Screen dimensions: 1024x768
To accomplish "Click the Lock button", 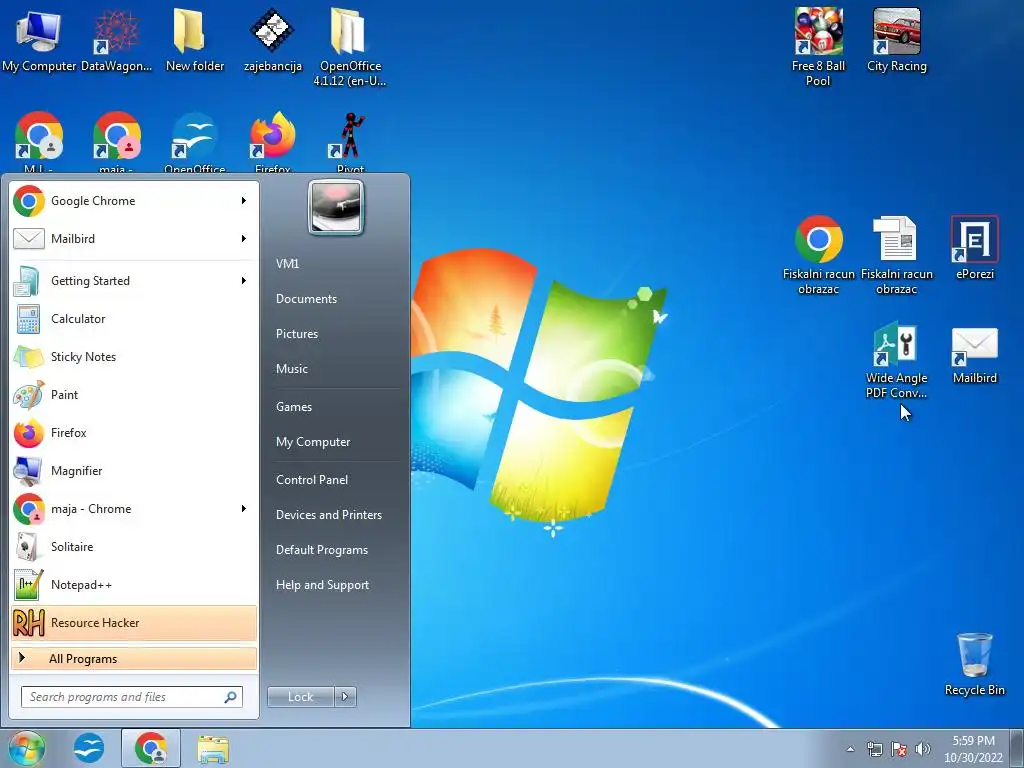I will 300,697.
